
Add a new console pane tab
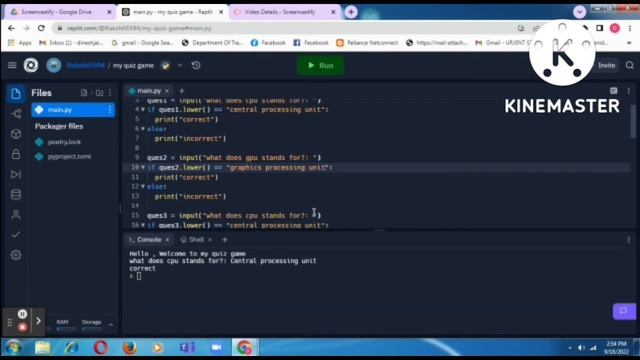pos(224,240)
